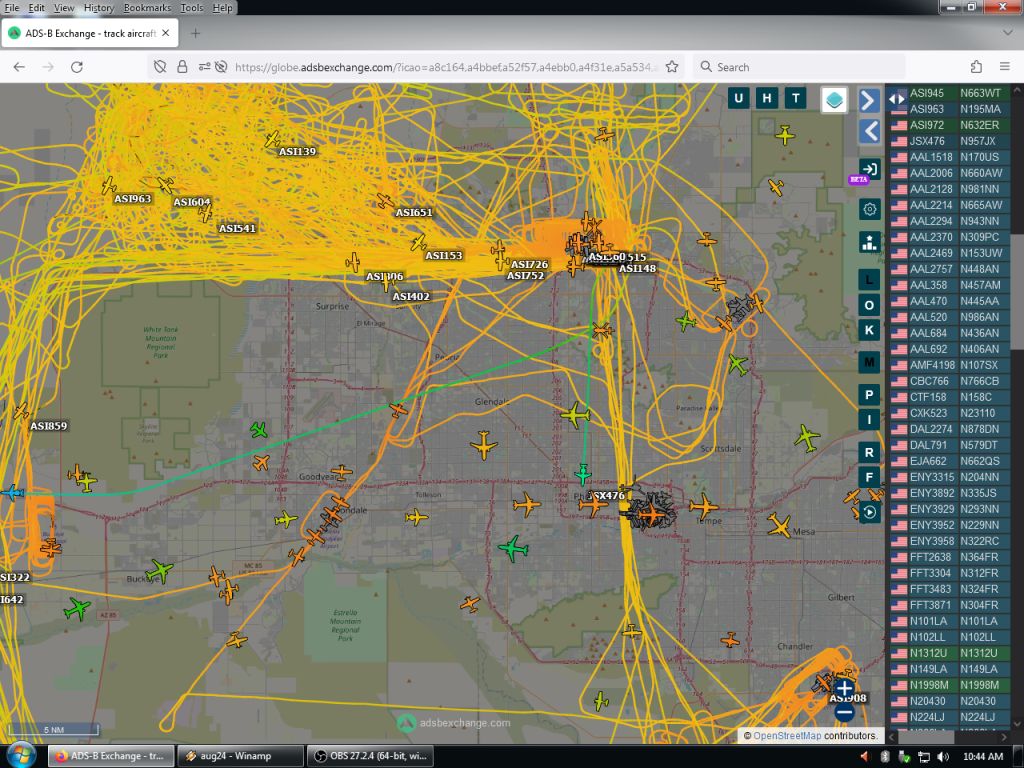Open the Edit menu
The height and width of the screenshot is (768, 1024).
click(37, 8)
